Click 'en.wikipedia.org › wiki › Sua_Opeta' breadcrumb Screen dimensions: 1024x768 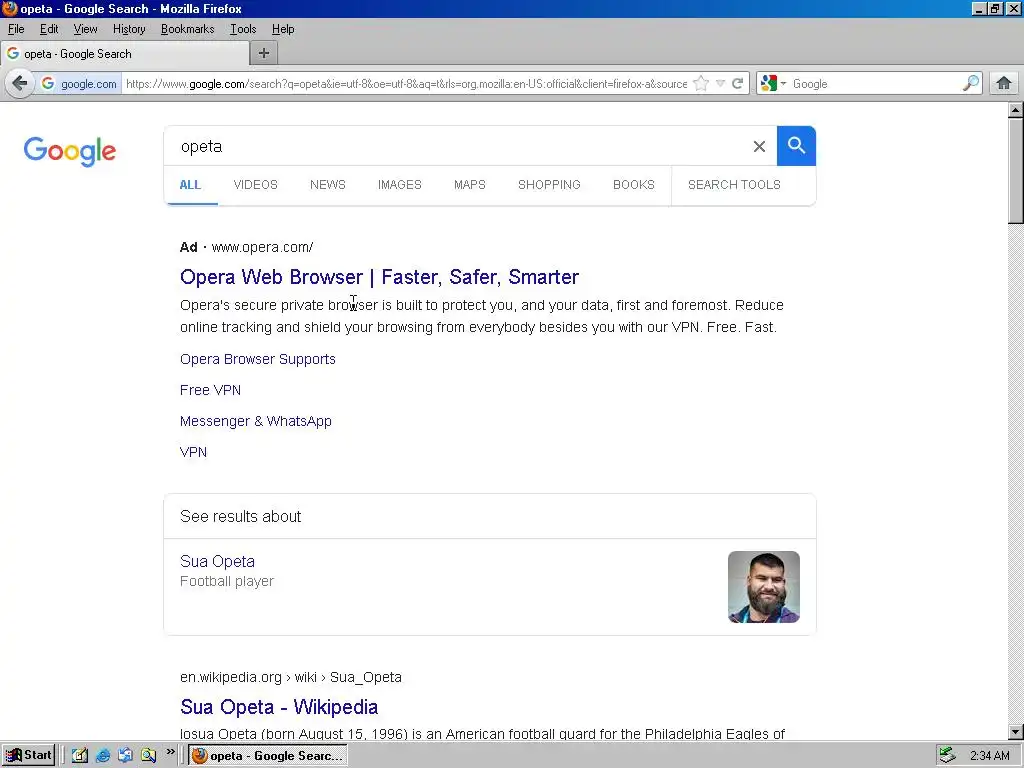[x=291, y=677]
